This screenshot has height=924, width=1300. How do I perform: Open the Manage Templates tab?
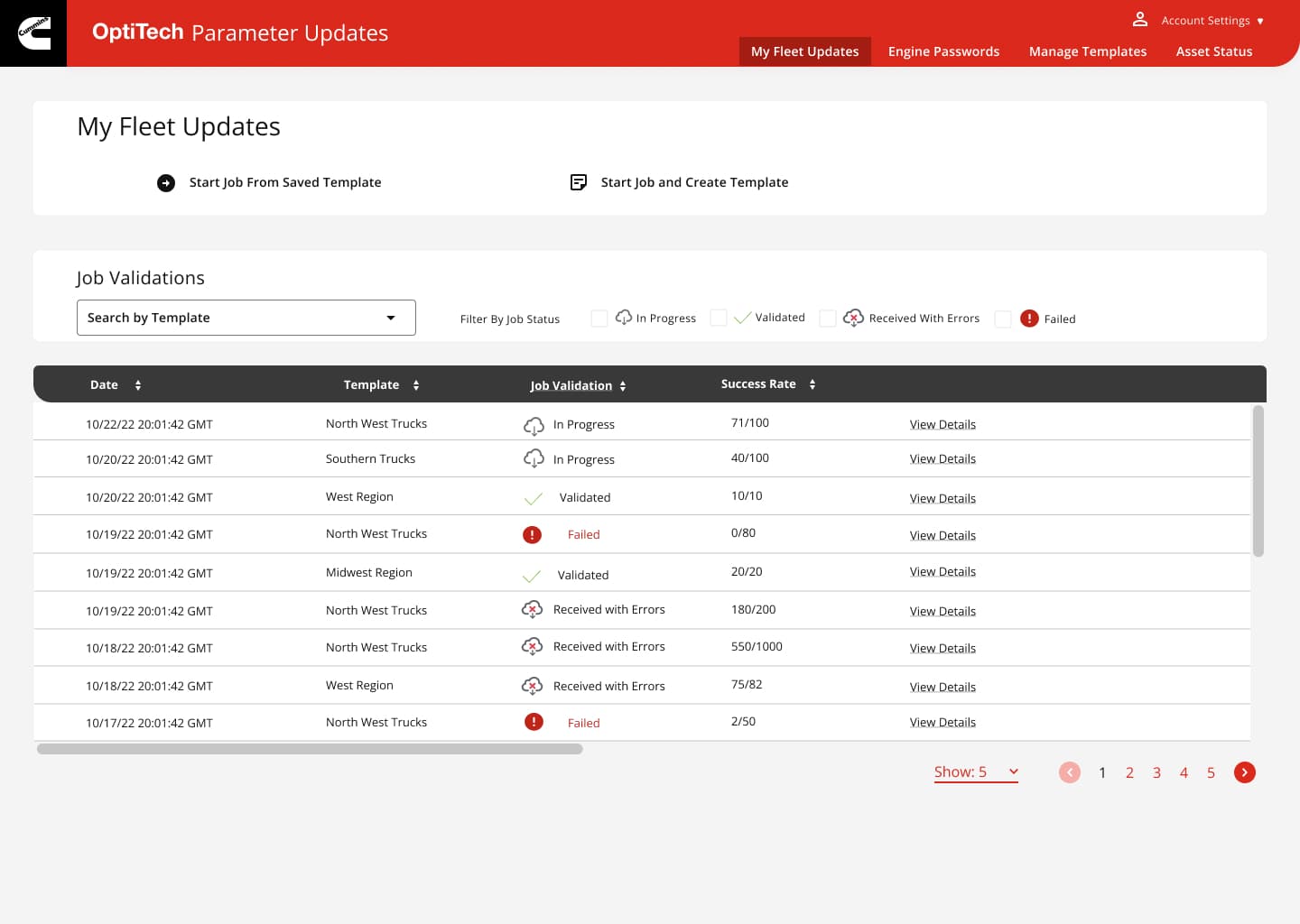tap(1088, 51)
